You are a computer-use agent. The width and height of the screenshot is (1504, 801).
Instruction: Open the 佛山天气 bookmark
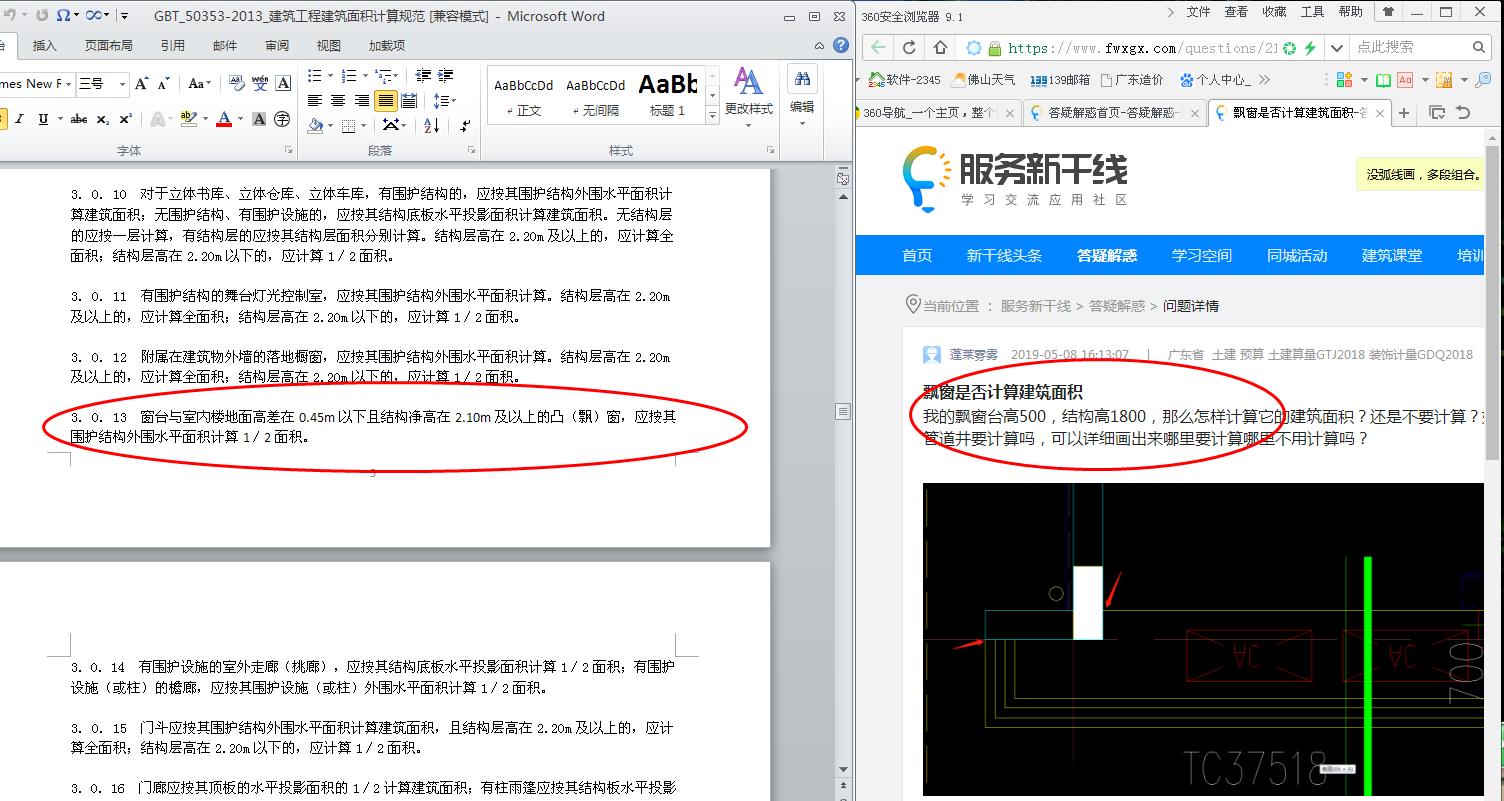tap(983, 80)
